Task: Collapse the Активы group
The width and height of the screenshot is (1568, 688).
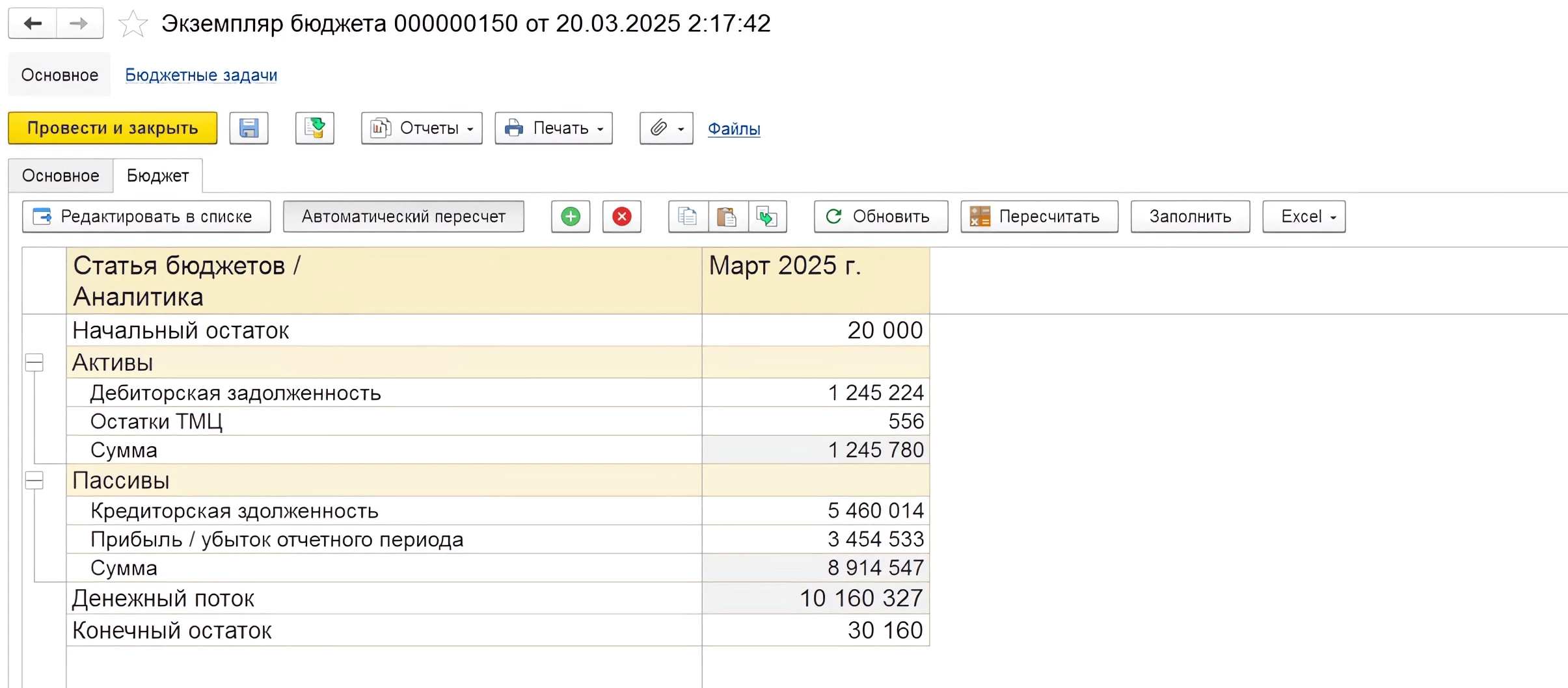Action: 34,362
